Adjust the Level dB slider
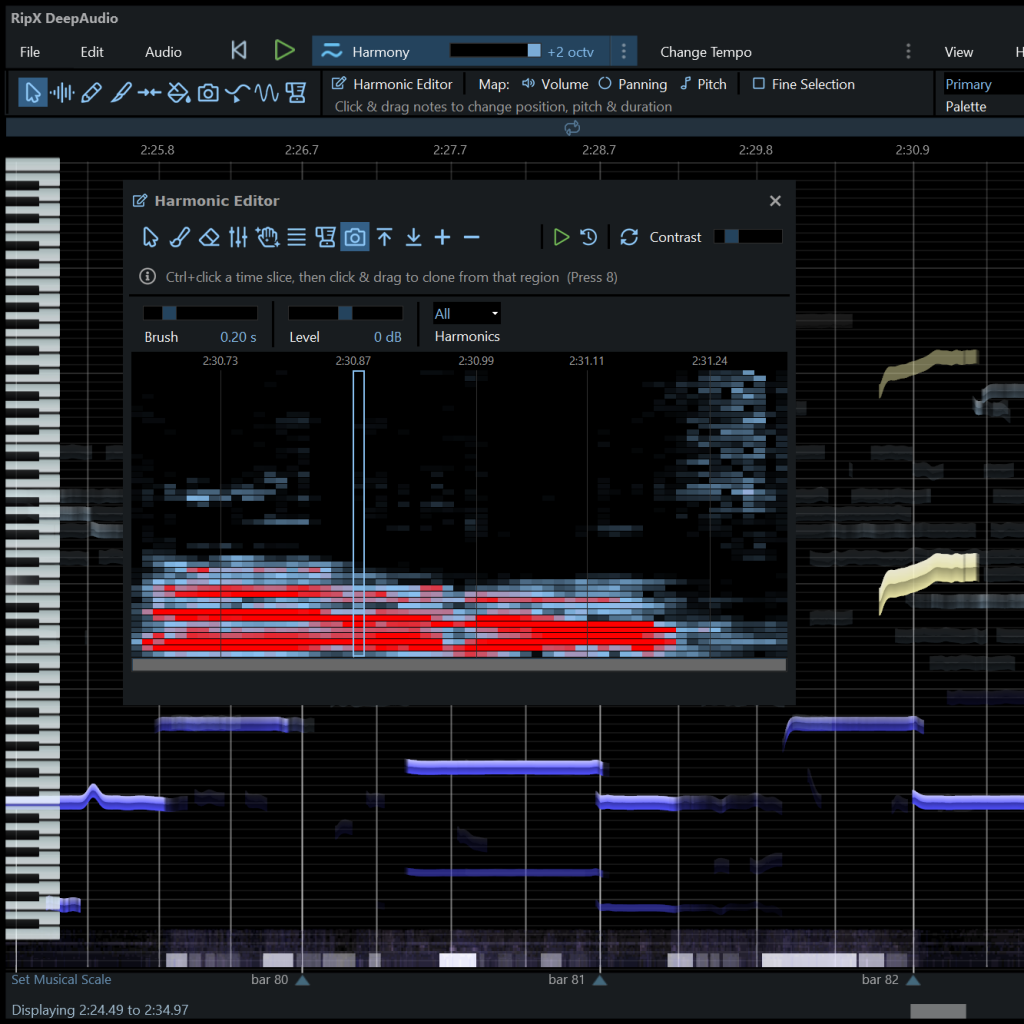This screenshot has height=1024, width=1024. 345,313
